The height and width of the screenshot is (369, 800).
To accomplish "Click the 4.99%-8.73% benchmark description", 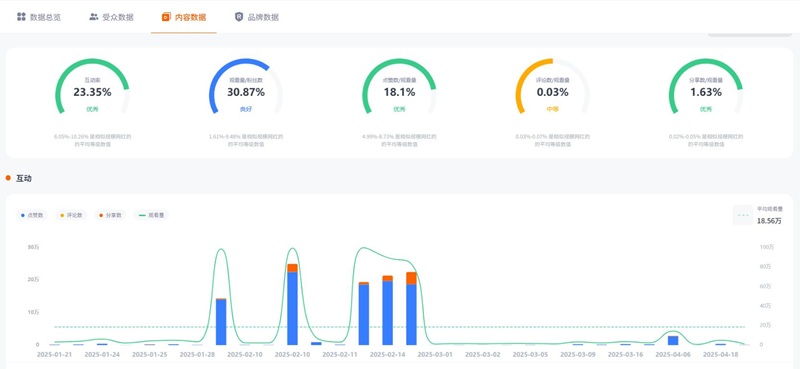I will coord(399,140).
